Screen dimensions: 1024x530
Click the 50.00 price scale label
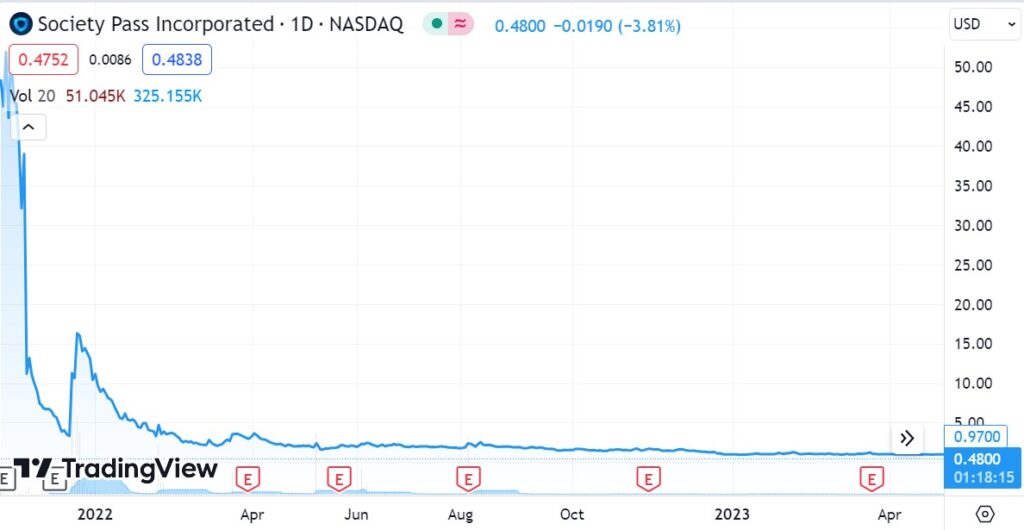pos(973,67)
